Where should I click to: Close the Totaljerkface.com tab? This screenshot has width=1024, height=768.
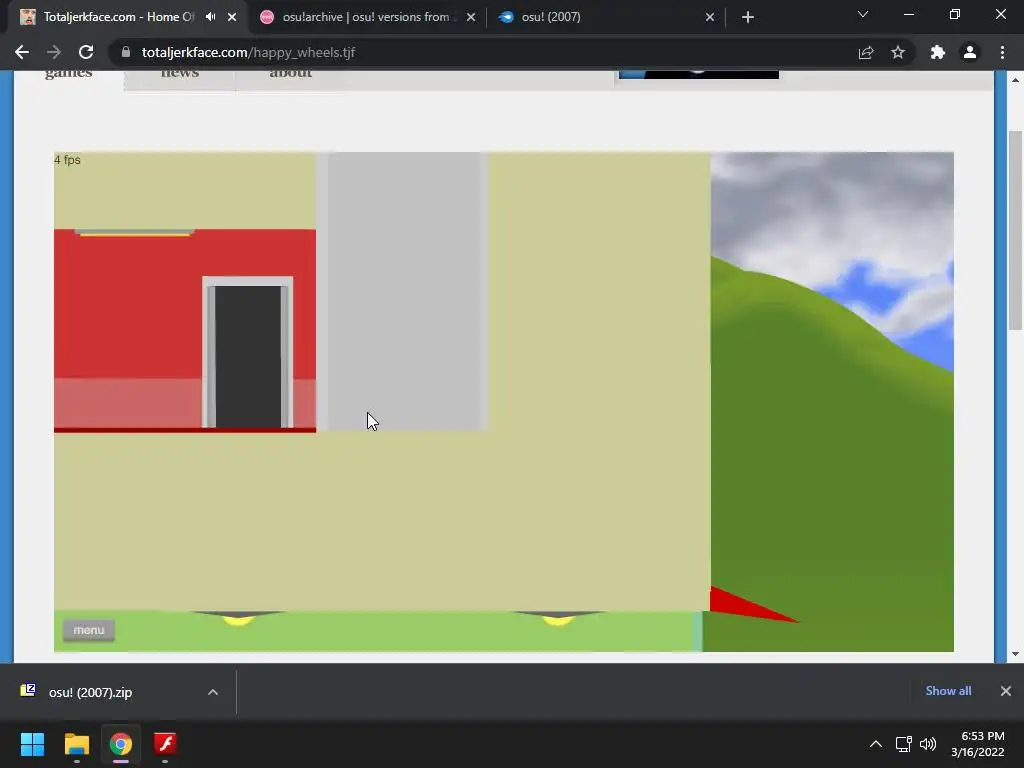(x=232, y=17)
